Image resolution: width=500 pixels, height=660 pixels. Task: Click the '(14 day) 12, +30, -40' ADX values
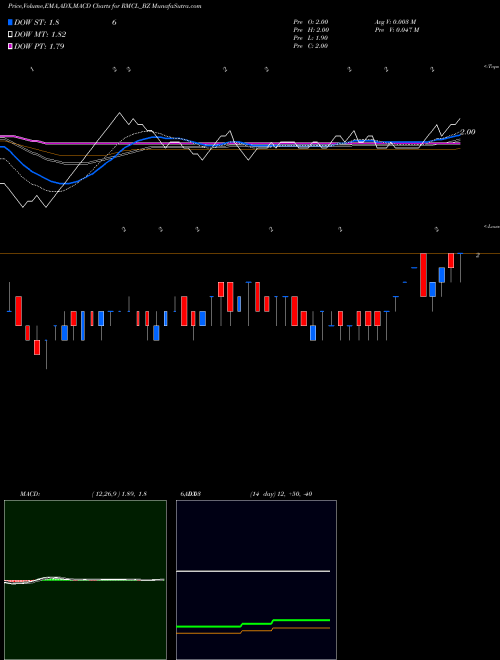click(x=281, y=494)
